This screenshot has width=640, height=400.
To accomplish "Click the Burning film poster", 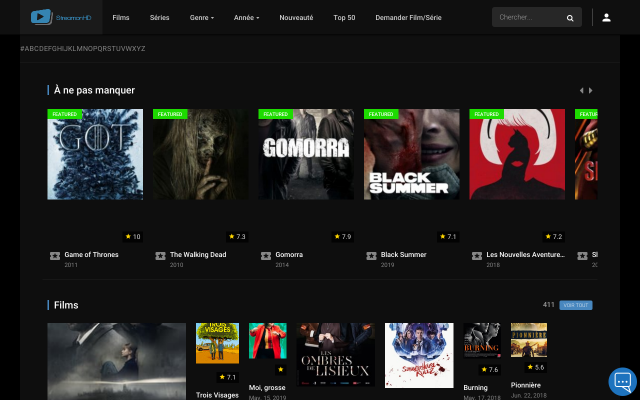I will (x=482, y=340).
